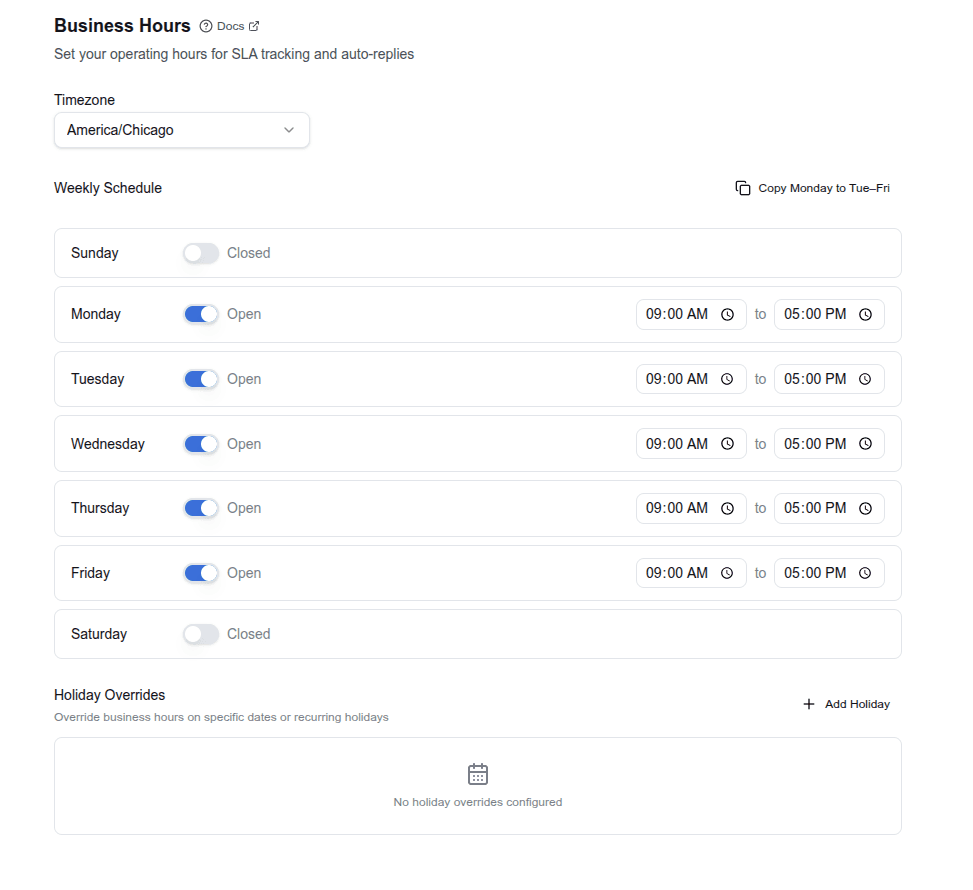Enable the Sunday open toggle

[x=200, y=252]
